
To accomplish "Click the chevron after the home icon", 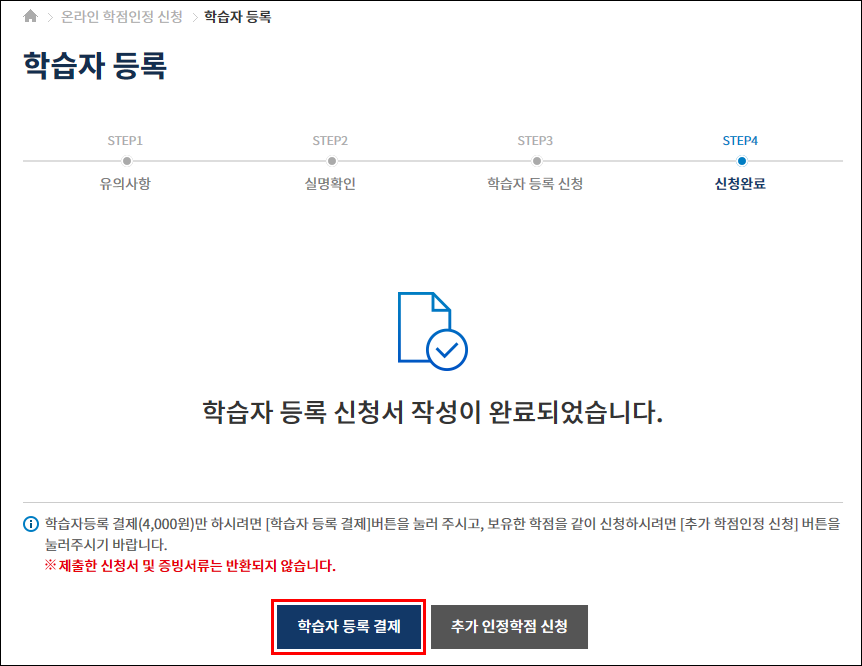I will [51, 17].
